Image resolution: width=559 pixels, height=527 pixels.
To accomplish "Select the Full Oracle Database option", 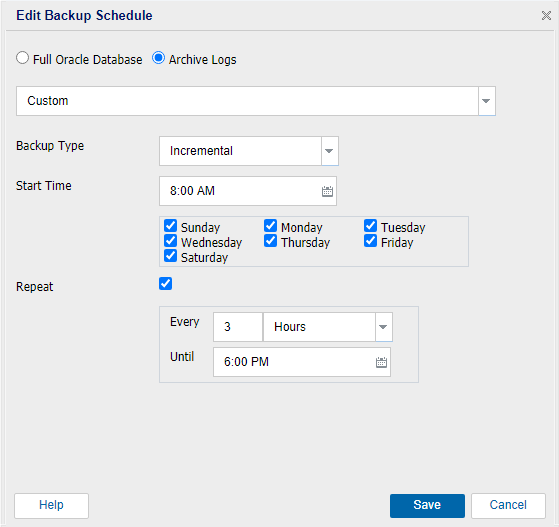I will [x=22, y=58].
